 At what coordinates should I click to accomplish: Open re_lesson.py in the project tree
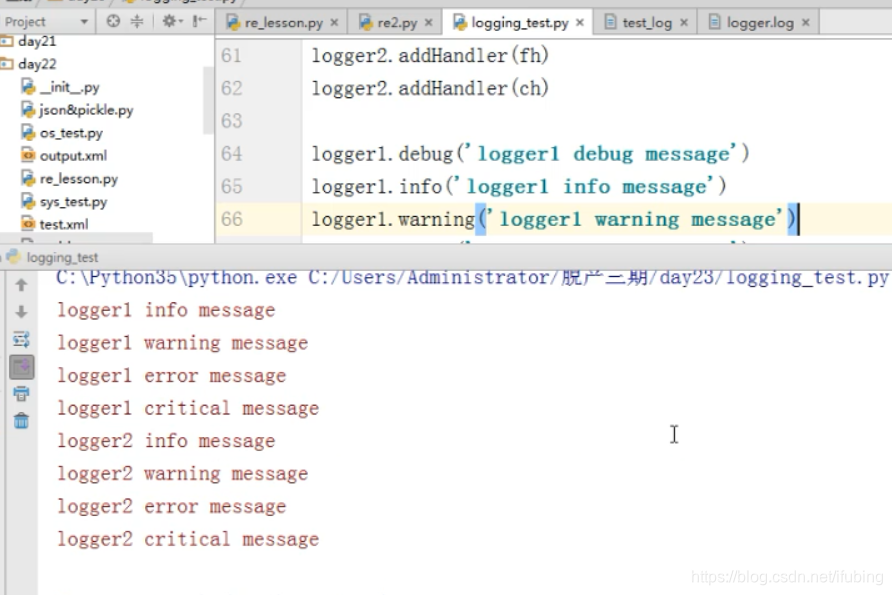[x=79, y=179]
